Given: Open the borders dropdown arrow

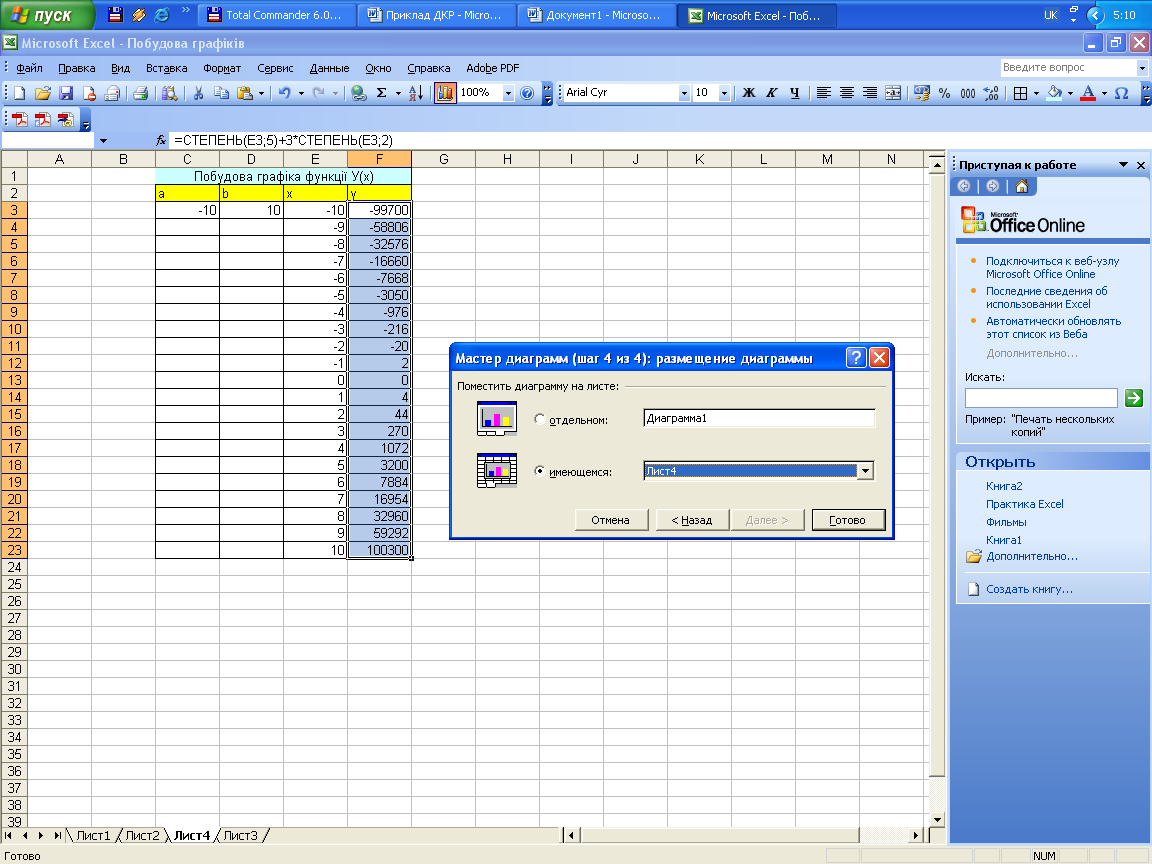Looking at the screenshot, I should click(1036, 93).
